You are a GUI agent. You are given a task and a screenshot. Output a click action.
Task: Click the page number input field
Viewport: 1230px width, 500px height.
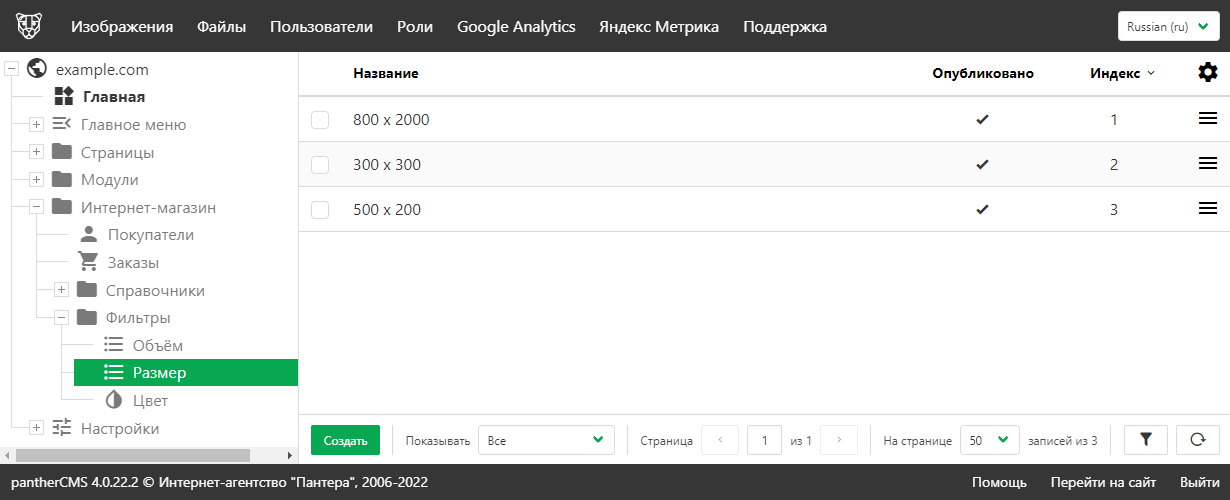(x=764, y=440)
